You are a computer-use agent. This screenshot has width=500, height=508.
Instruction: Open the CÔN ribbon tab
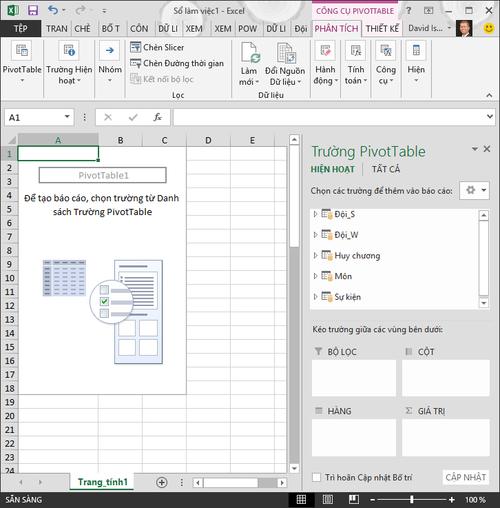pos(139,29)
